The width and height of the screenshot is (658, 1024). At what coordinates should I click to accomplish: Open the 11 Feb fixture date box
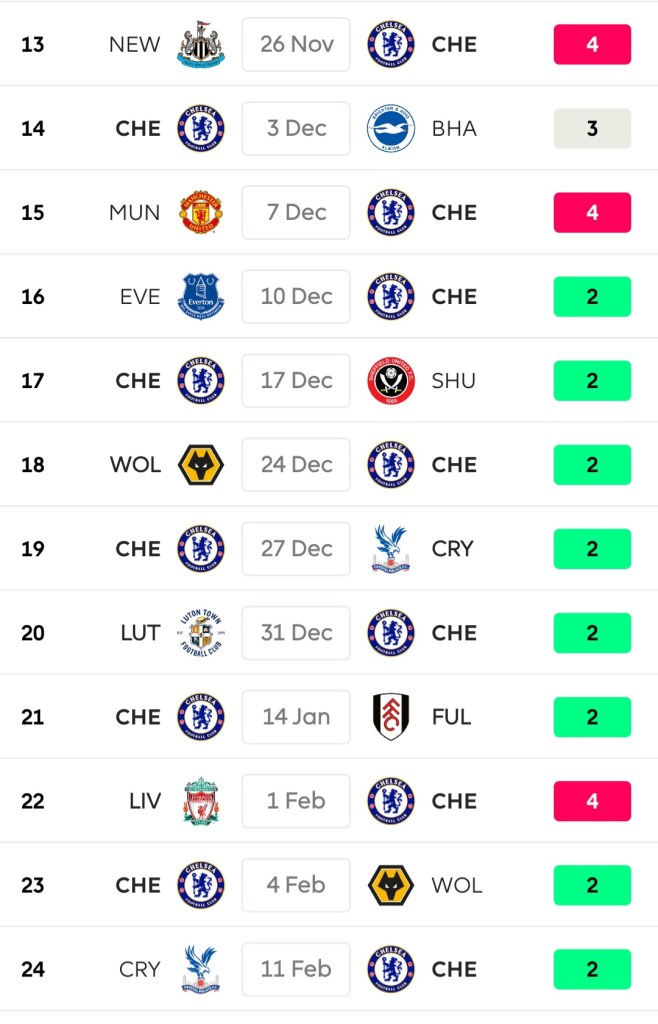(296, 969)
